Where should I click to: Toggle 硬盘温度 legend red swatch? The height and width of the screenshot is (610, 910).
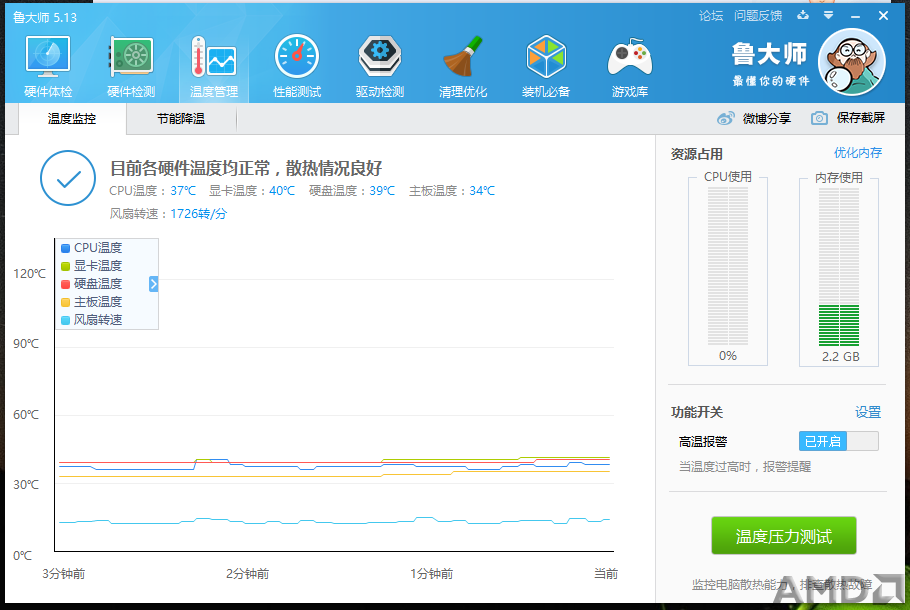pos(65,284)
